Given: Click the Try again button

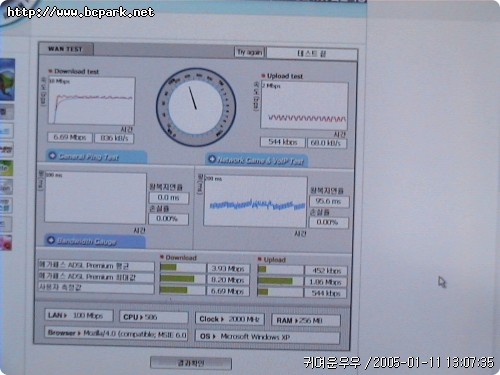Looking at the screenshot, I should [x=249, y=52].
